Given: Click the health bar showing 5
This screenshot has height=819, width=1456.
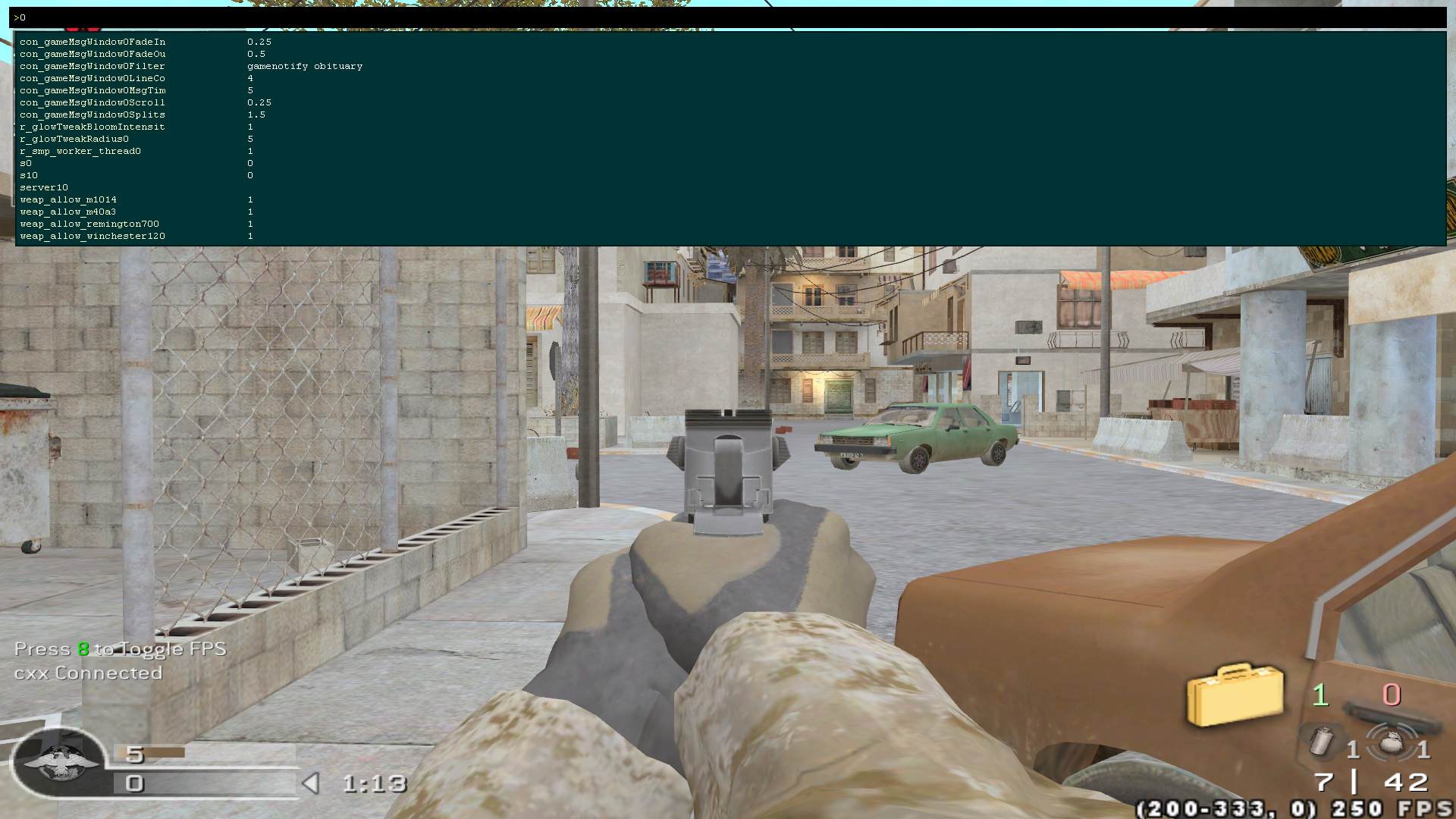Looking at the screenshot, I should point(205,753).
